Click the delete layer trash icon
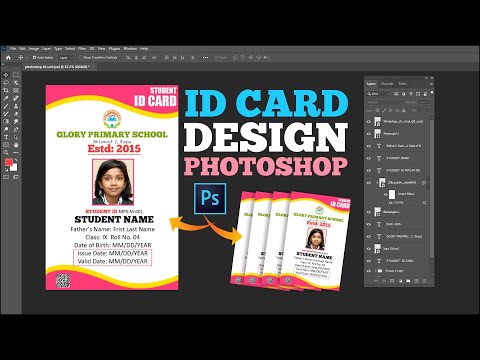This screenshot has height=360, width=480. (x=424, y=281)
